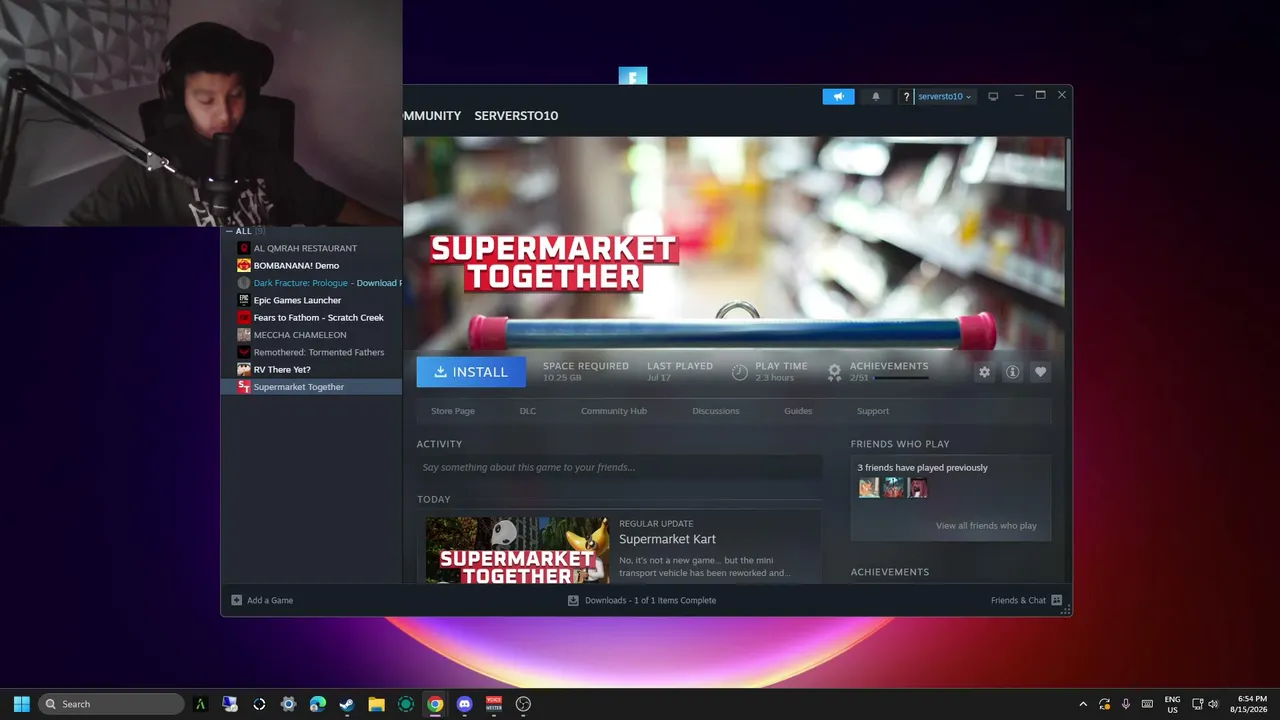Open File Explorer from the taskbar

pos(376,704)
